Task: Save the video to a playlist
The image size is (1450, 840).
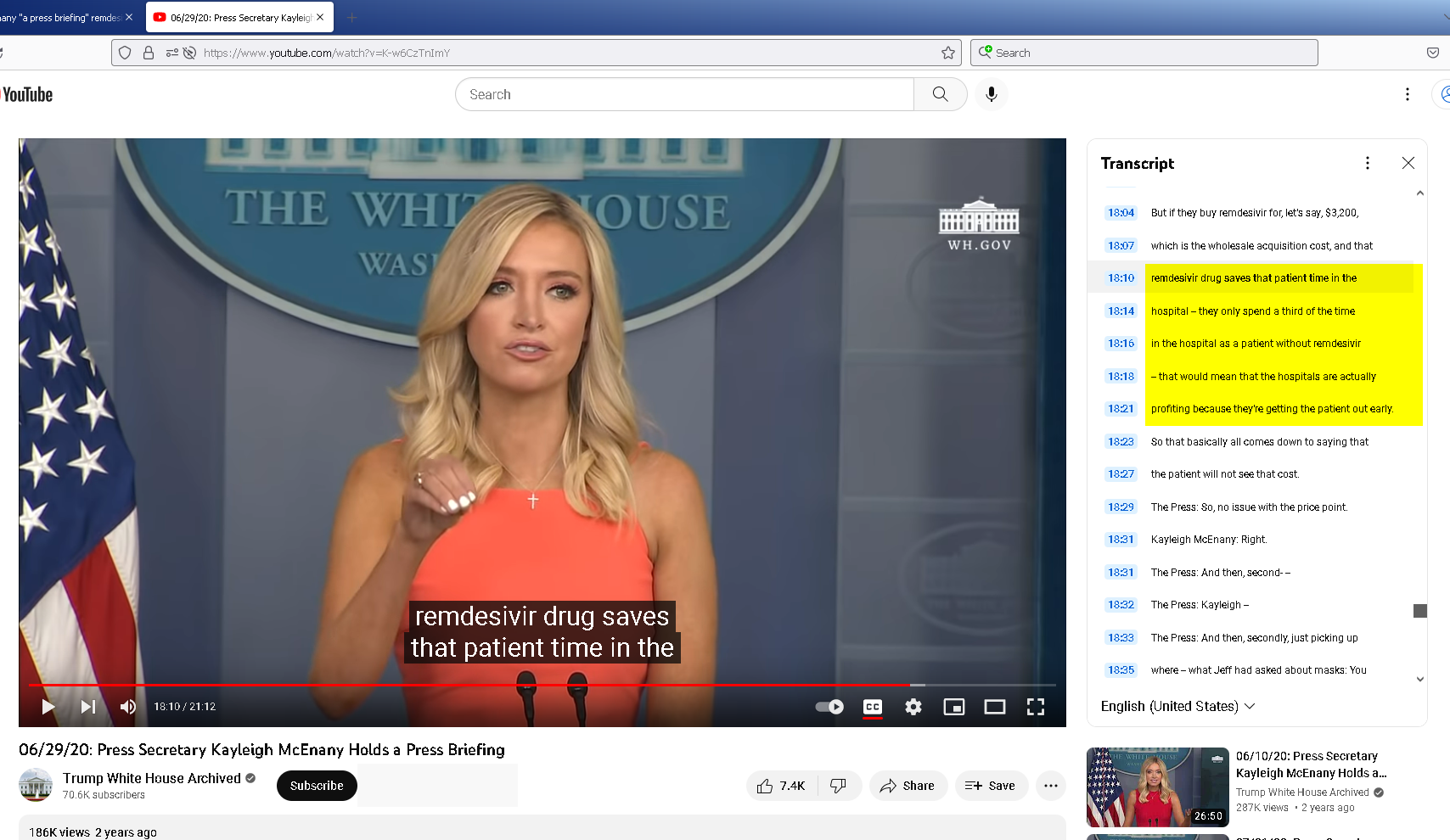Action: [x=991, y=786]
